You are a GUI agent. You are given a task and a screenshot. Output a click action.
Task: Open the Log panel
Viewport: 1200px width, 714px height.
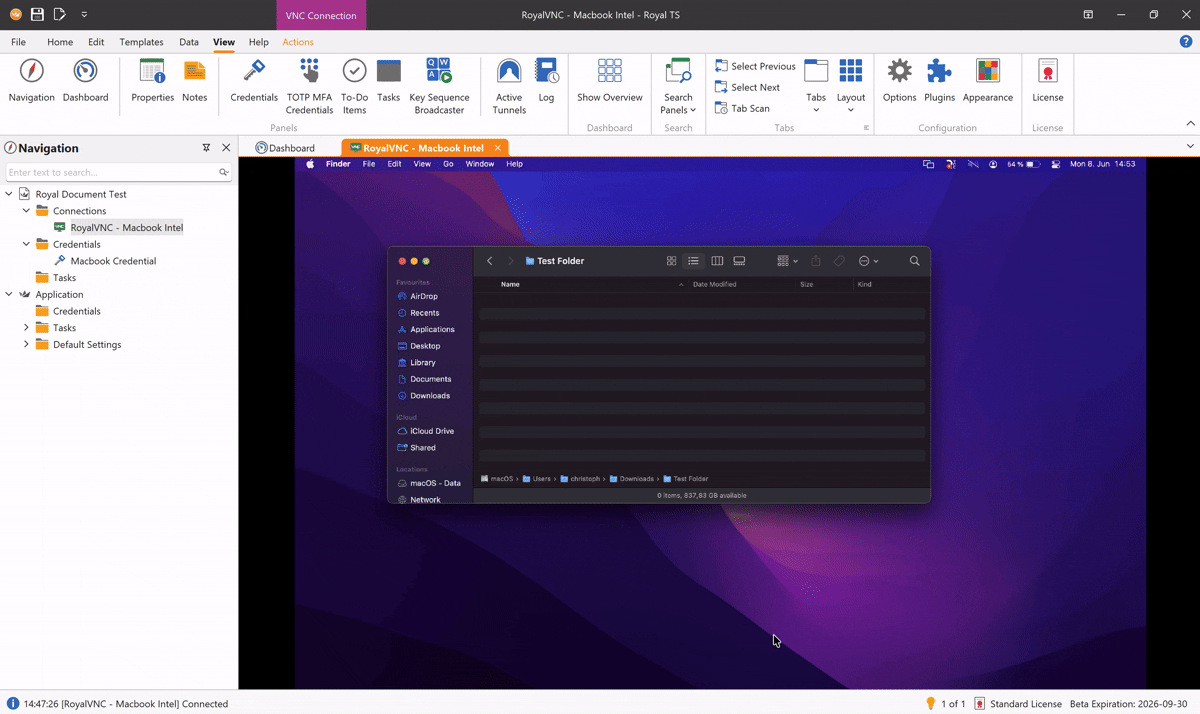click(546, 81)
